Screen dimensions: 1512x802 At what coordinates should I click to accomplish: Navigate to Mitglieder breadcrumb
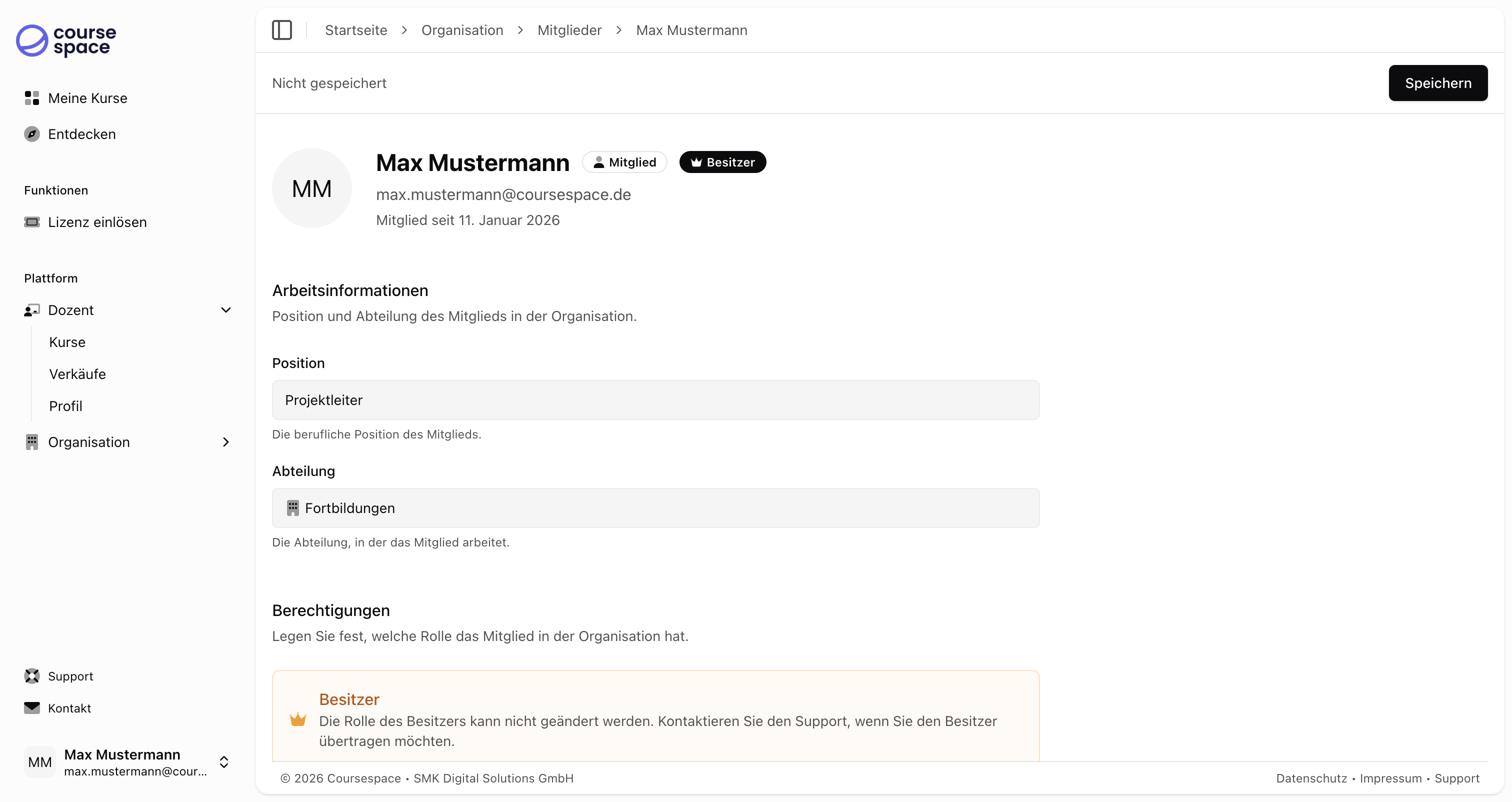tap(569, 30)
